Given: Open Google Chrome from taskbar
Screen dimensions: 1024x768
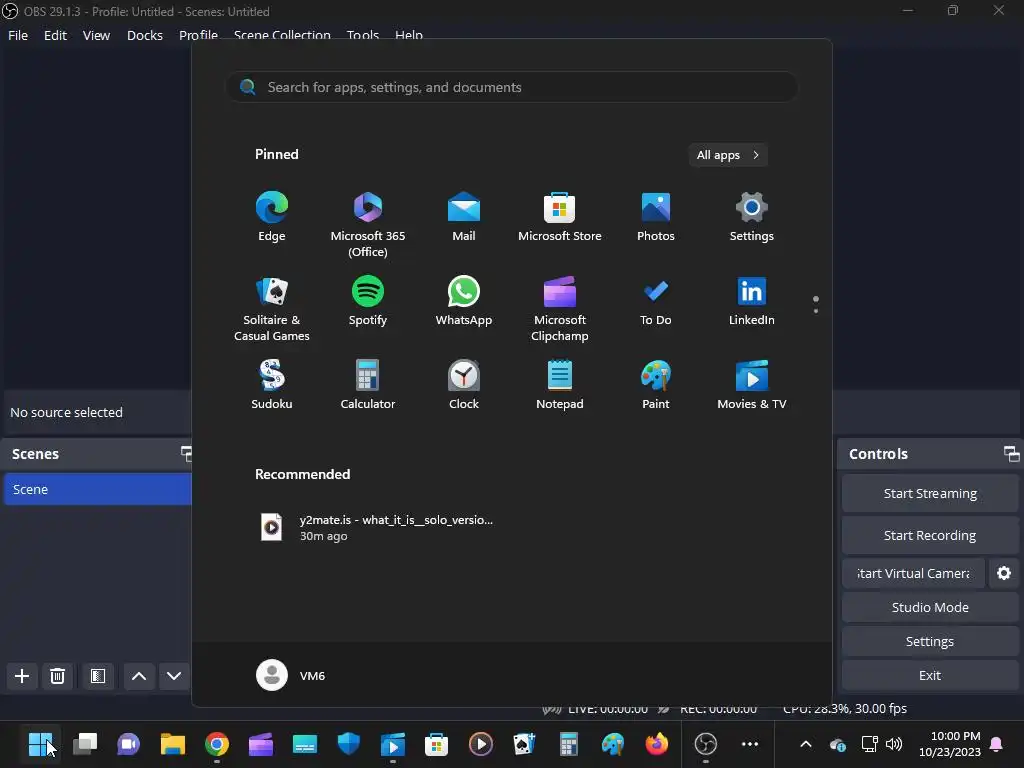Looking at the screenshot, I should coord(217,744).
